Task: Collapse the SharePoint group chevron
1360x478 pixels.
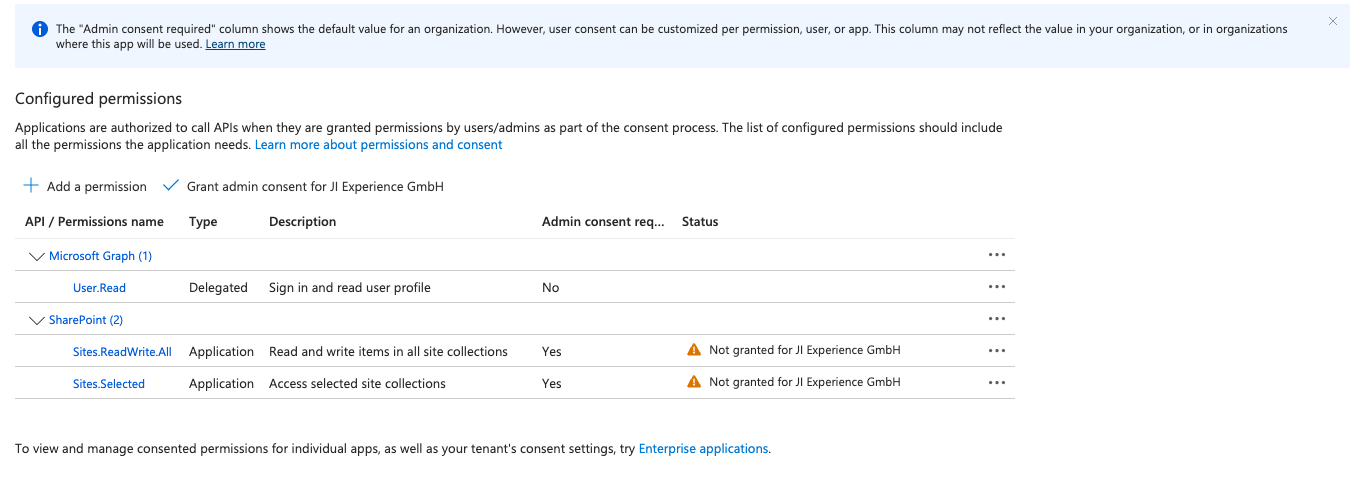Action: tap(38, 321)
